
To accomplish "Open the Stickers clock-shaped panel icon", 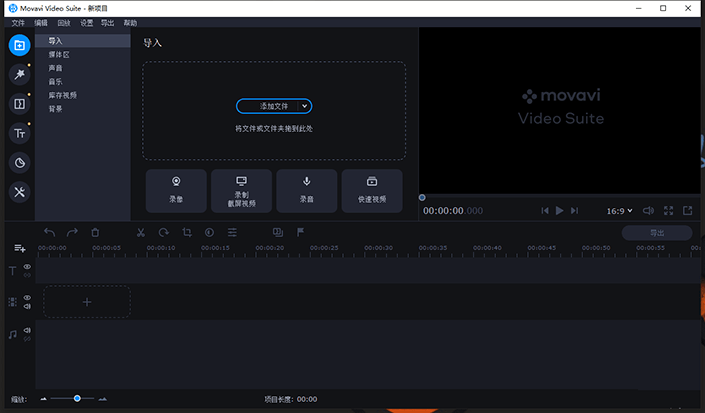I will [x=19, y=163].
